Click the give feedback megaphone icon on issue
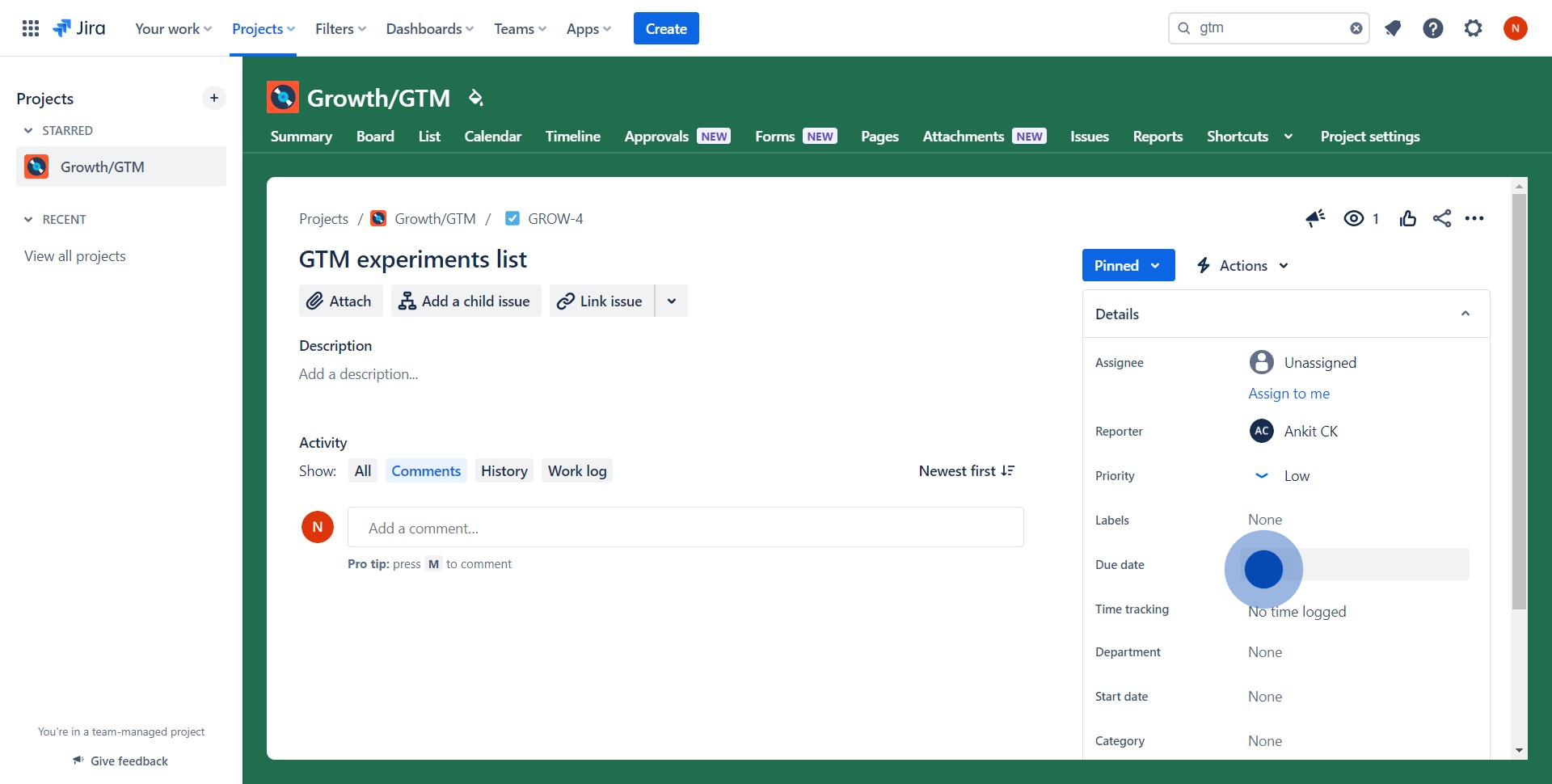This screenshot has height=784, width=1552. coord(1315,218)
